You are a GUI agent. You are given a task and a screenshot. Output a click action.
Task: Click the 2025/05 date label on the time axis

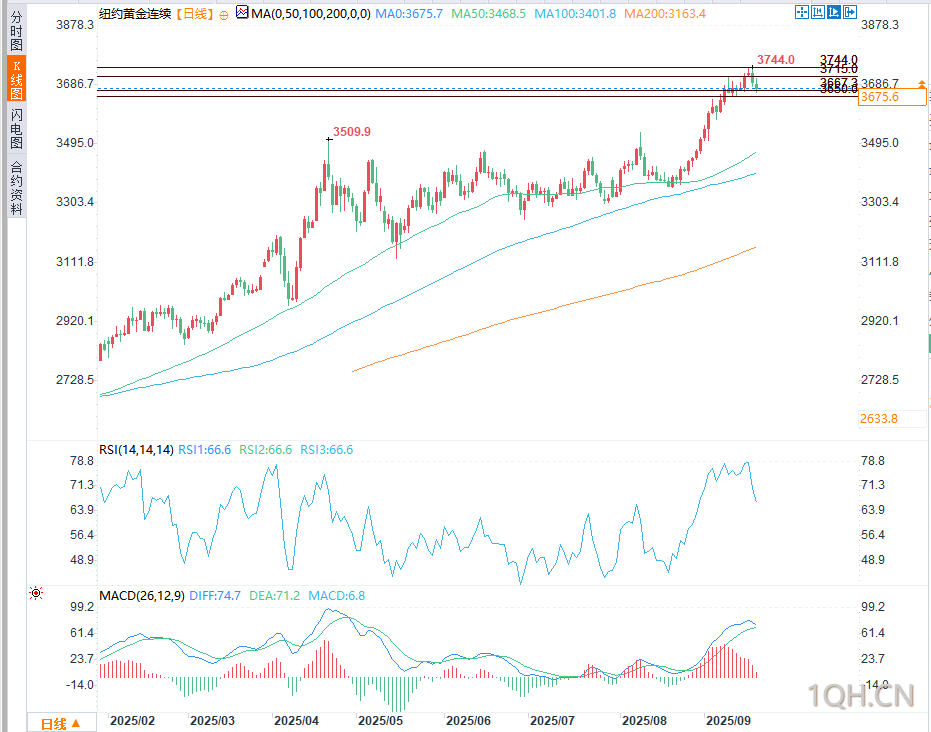point(381,721)
